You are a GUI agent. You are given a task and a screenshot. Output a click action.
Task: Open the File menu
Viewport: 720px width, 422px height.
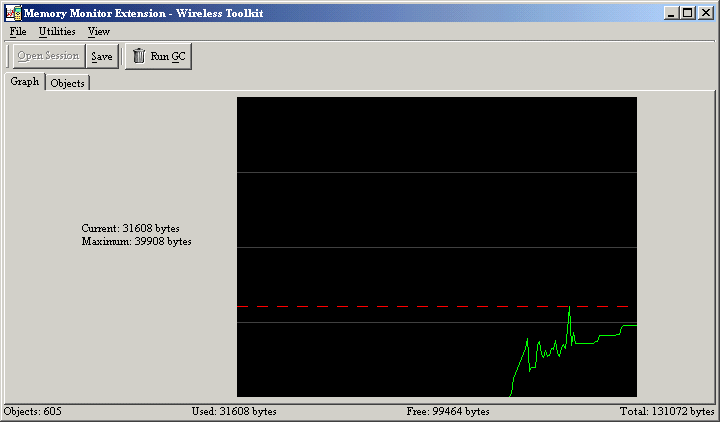(x=18, y=31)
